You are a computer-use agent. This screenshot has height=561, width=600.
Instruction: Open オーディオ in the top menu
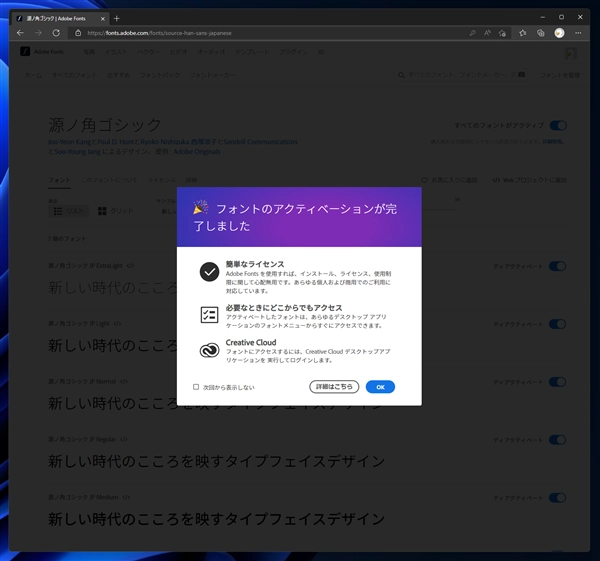[211, 52]
